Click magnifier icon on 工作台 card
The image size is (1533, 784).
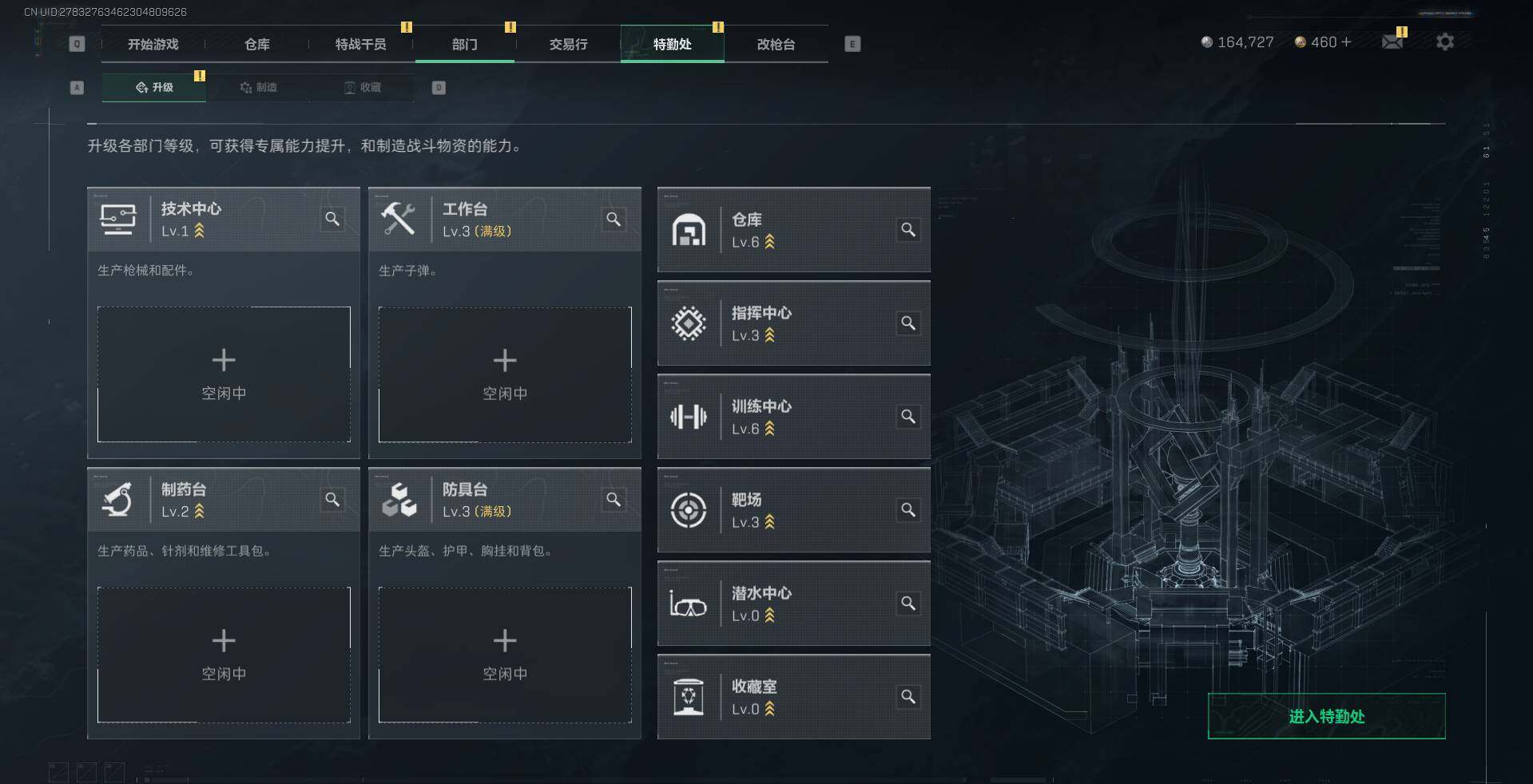click(614, 219)
